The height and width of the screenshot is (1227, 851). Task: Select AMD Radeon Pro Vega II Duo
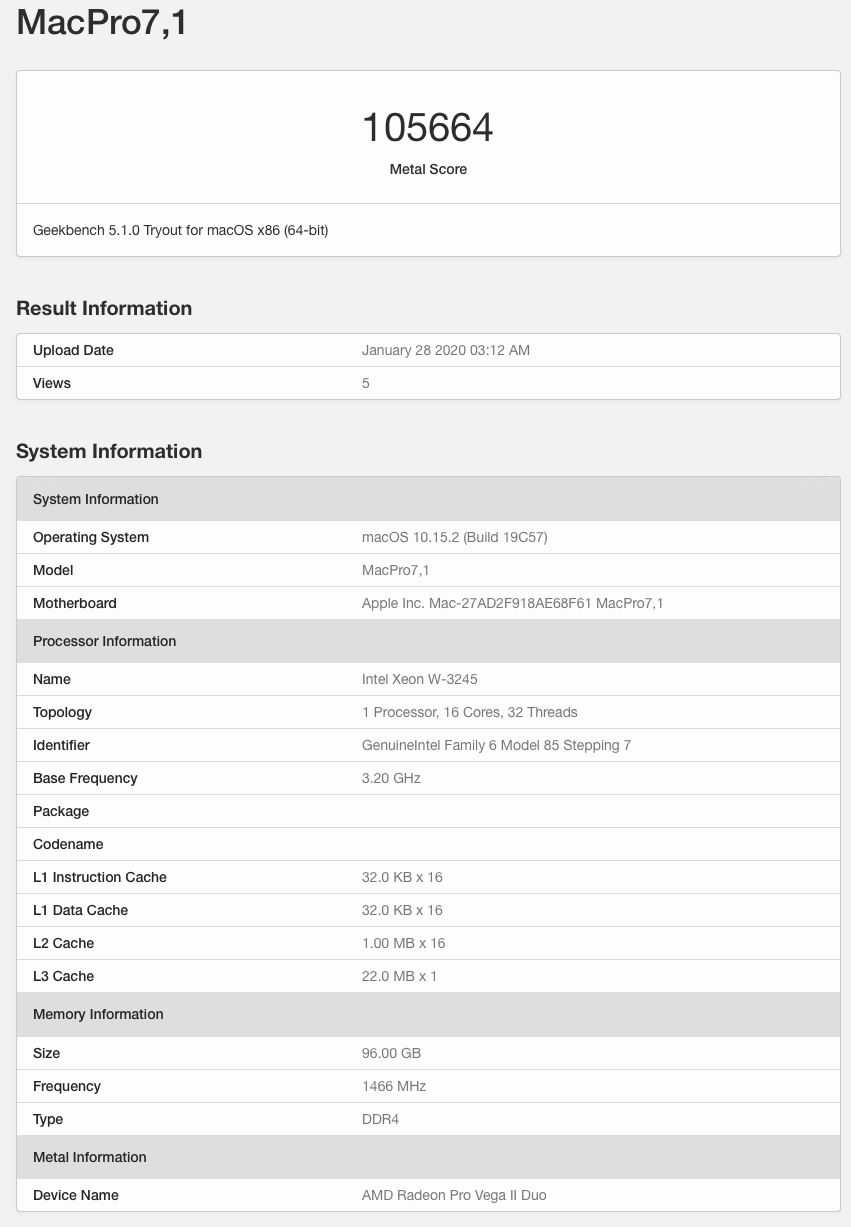click(x=454, y=1195)
